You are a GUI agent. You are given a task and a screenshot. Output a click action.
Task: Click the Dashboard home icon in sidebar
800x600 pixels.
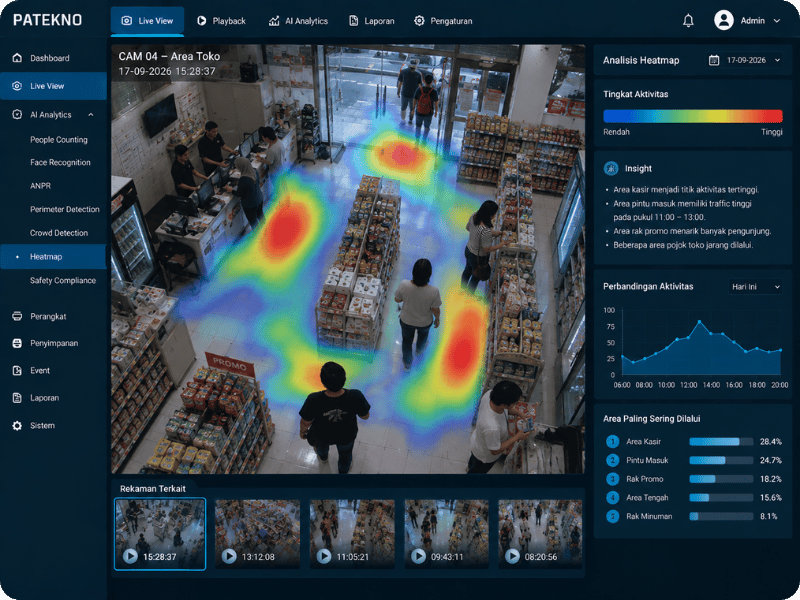[x=17, y=58]
